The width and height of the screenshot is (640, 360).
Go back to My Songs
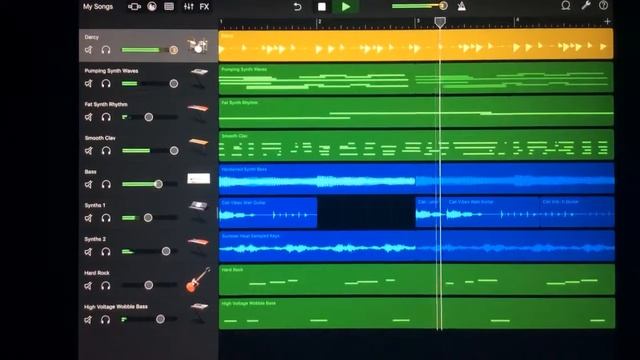pyautogui.click(x=98, y=7)
